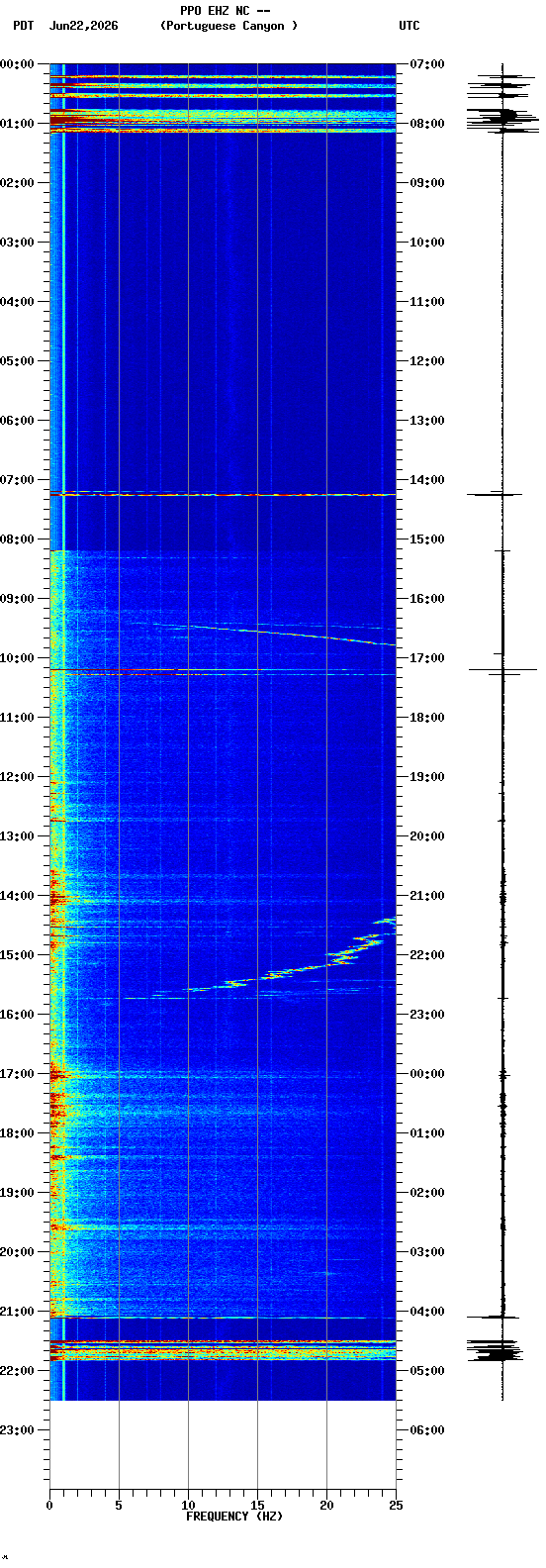Click the 22:00 PDT time tick label
This screenshot has height=1568, width=546.
17,1371
